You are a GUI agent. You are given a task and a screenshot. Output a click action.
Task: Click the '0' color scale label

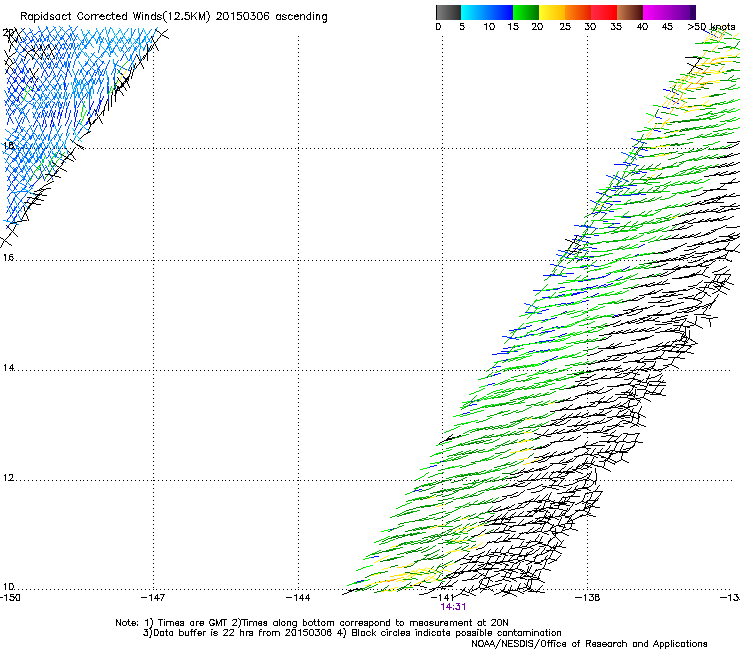pyautogui.click(x=438, y=27)
